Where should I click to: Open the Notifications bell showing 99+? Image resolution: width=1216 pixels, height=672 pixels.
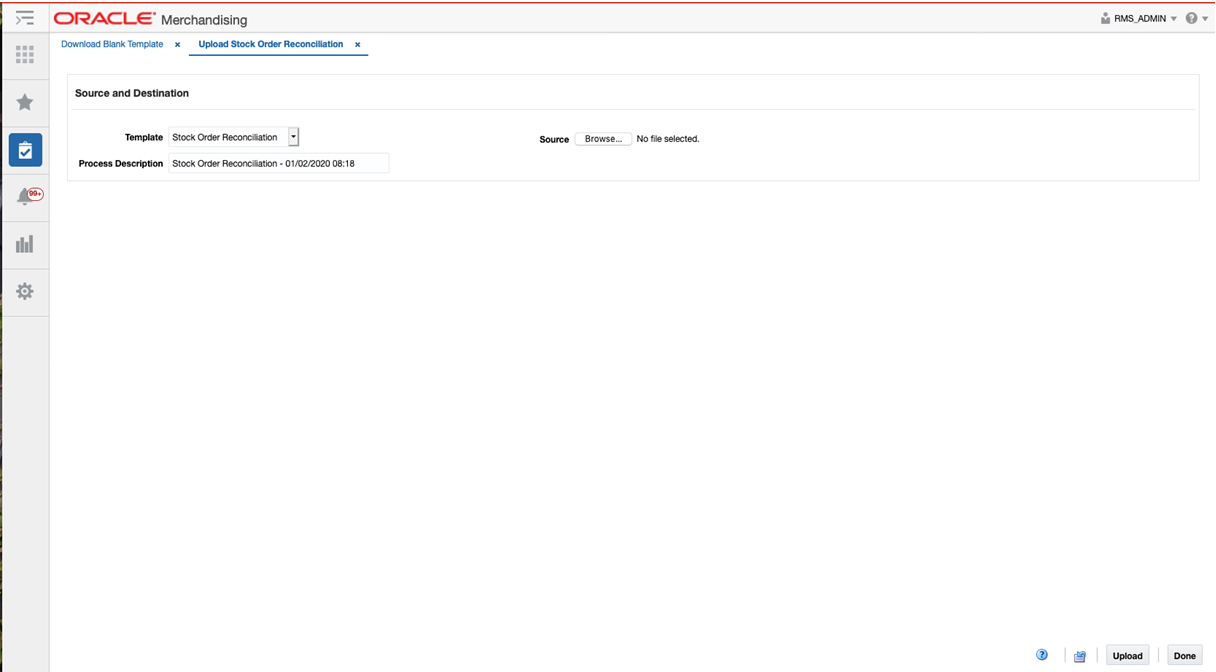point(25,196)
